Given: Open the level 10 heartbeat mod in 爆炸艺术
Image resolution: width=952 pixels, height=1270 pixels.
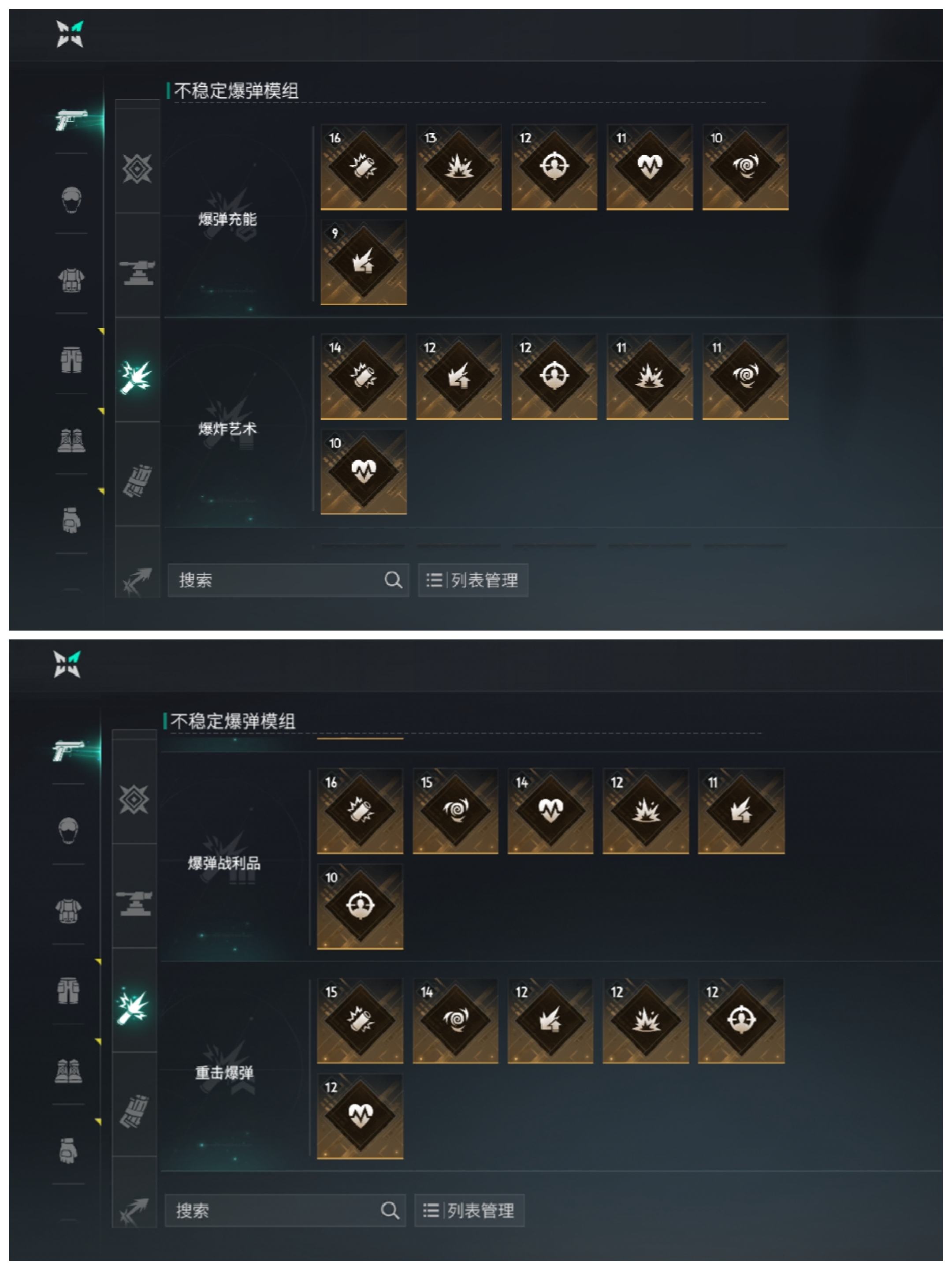Looking at the screenshot, I should 363,471.
